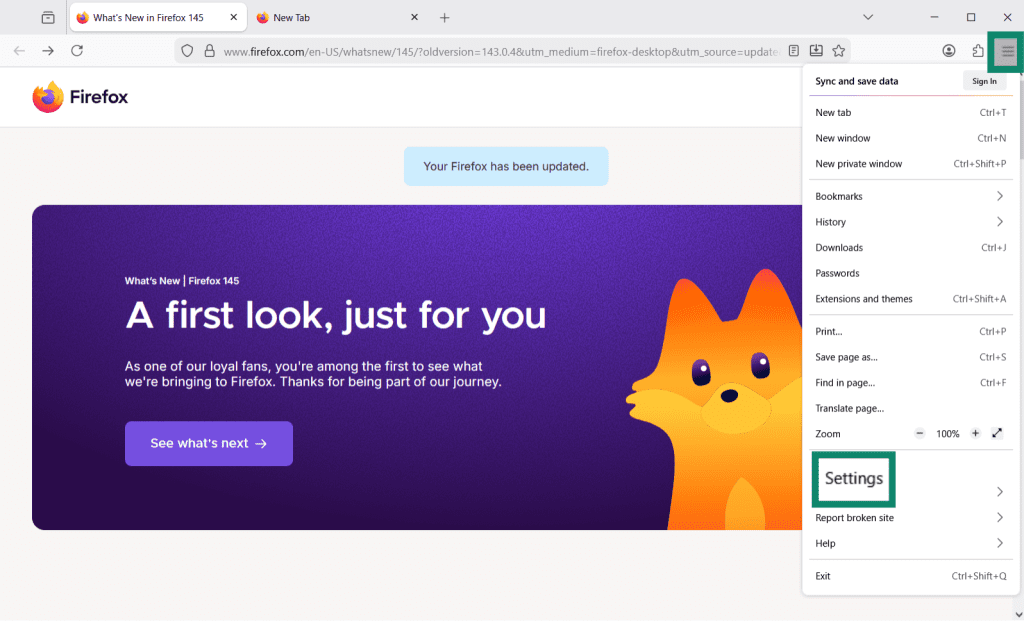This screenshot has height=621, width=1024.
Task: Open the Extensions puzzle-piece icon
Action: click(x=978, y=51)
